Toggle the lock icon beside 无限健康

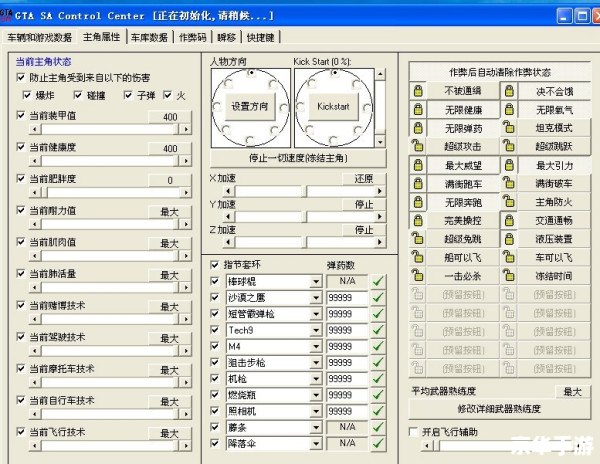tap(418, 110)
